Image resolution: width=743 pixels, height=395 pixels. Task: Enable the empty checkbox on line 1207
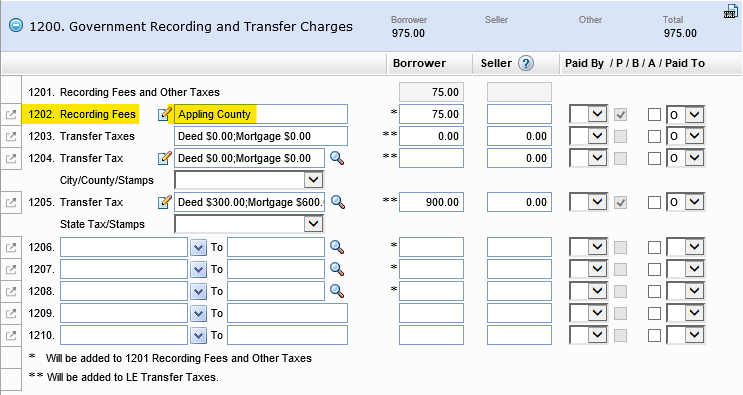tap(654, 269)
